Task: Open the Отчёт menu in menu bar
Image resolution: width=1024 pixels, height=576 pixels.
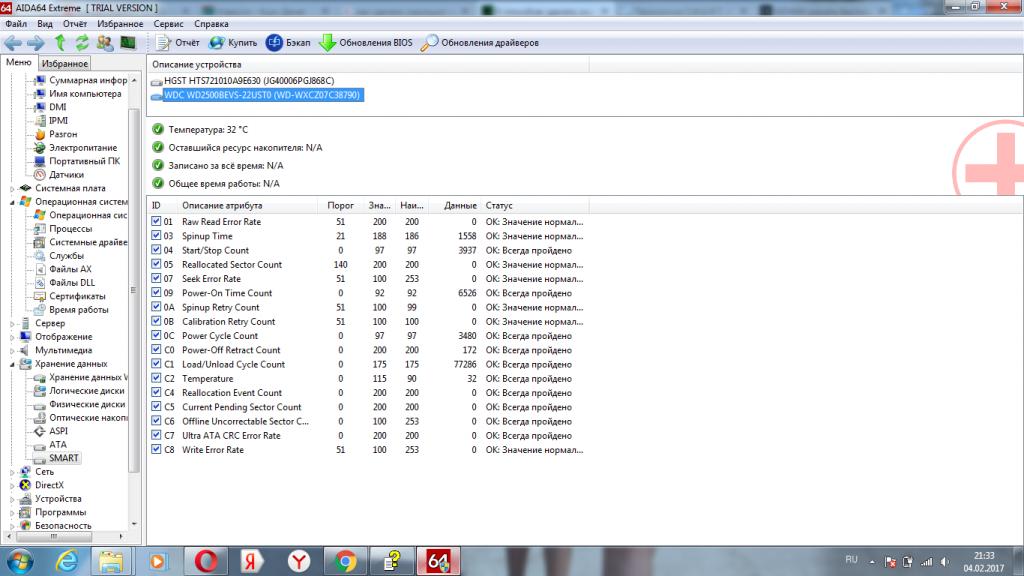Action: tap(75, 24)
